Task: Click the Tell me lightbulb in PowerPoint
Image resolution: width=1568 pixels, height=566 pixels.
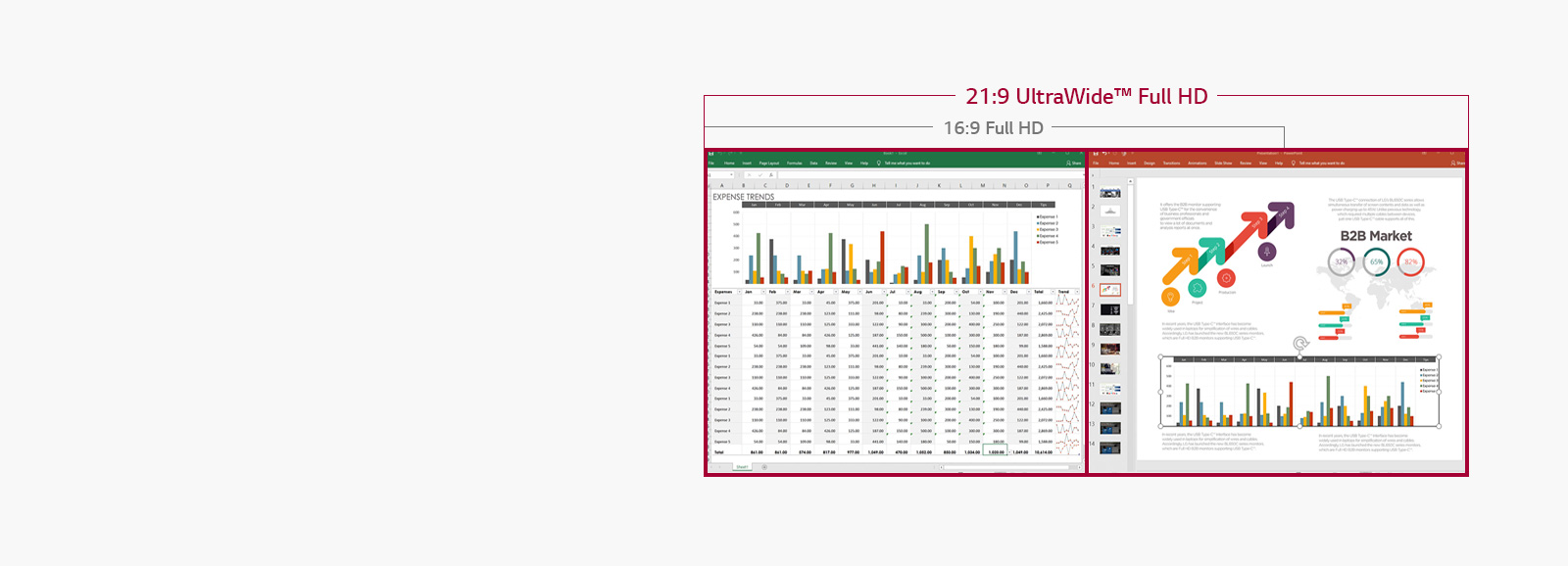Action: (1293, 164)
